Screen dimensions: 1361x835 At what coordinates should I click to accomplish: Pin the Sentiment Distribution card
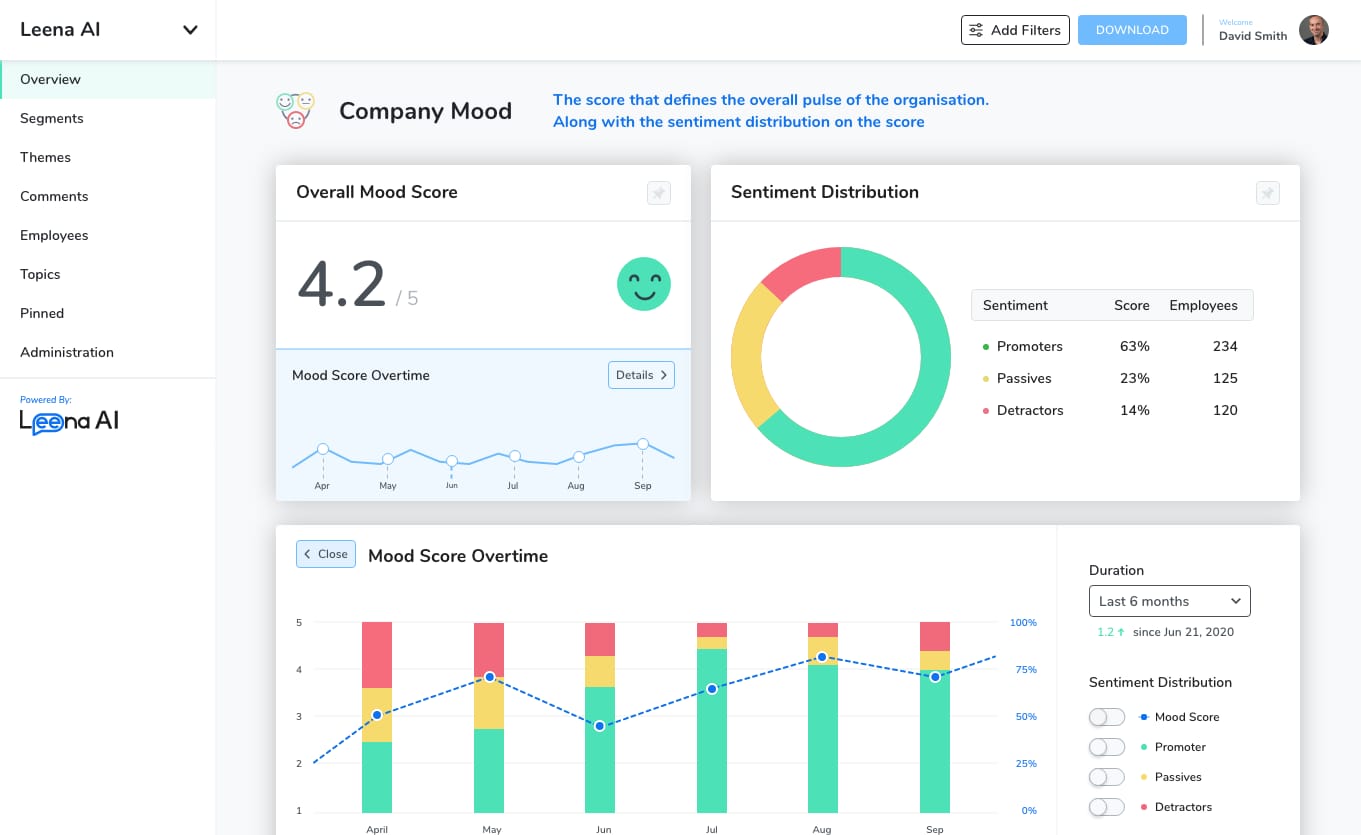click(x=1267, y=193)
